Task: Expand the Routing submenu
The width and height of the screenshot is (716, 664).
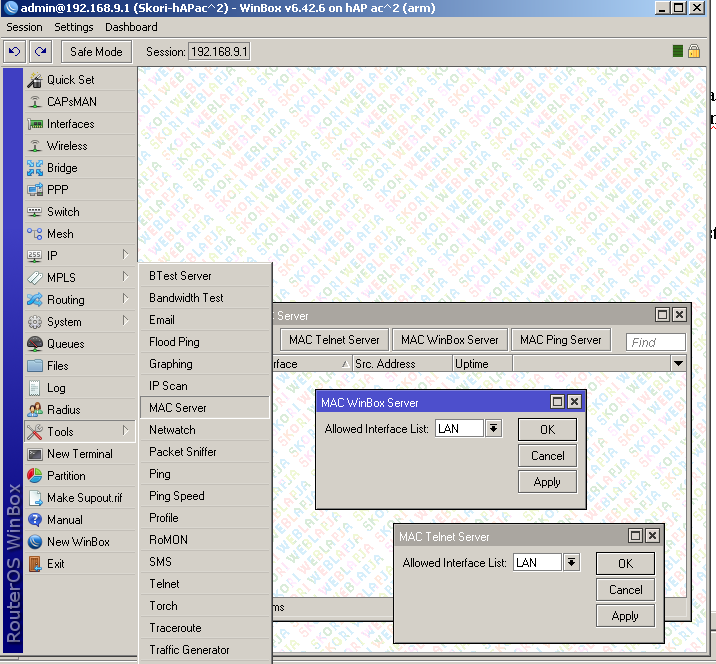Action: point(125,300)
